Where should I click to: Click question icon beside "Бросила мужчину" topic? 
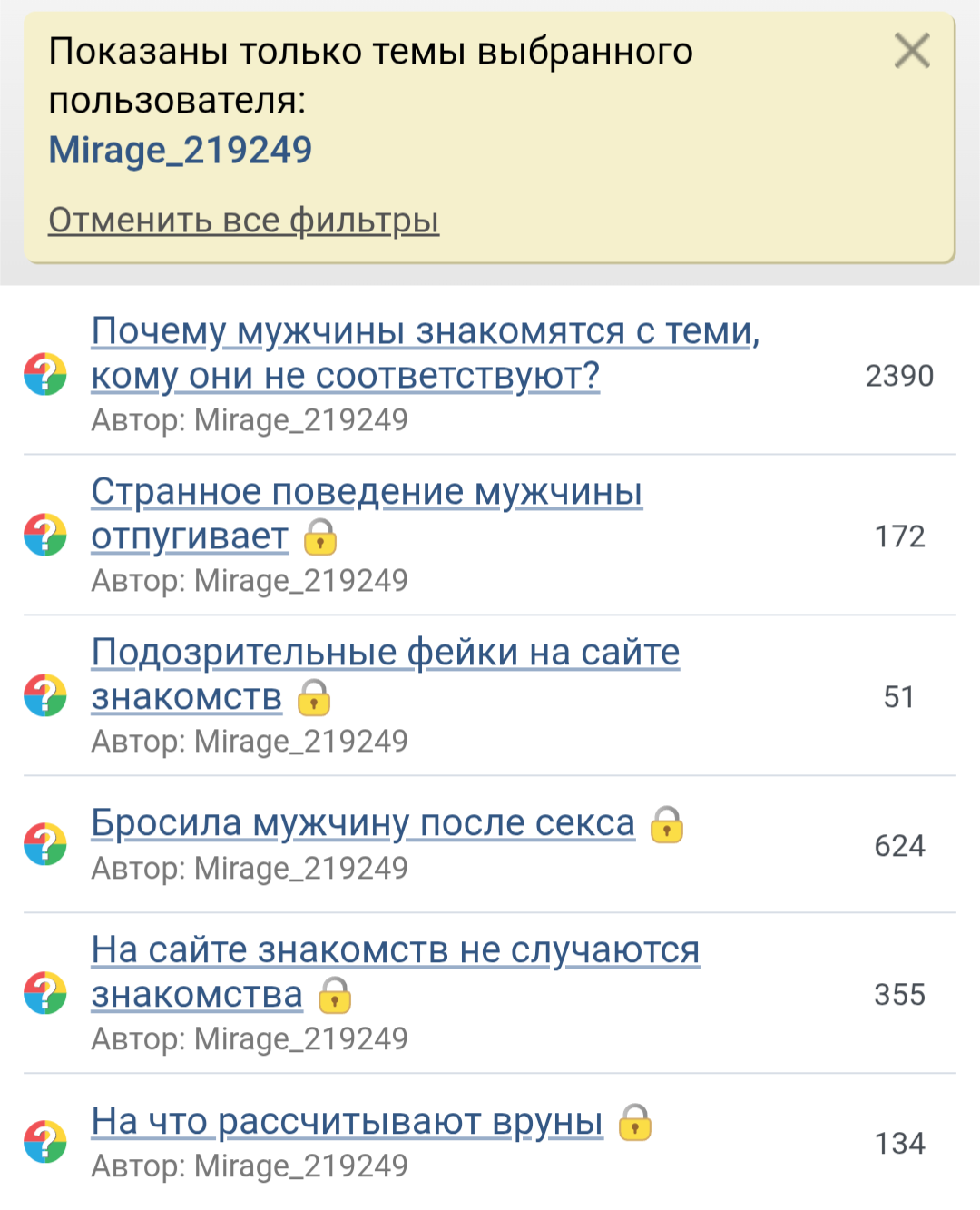[x=45, y=845]
